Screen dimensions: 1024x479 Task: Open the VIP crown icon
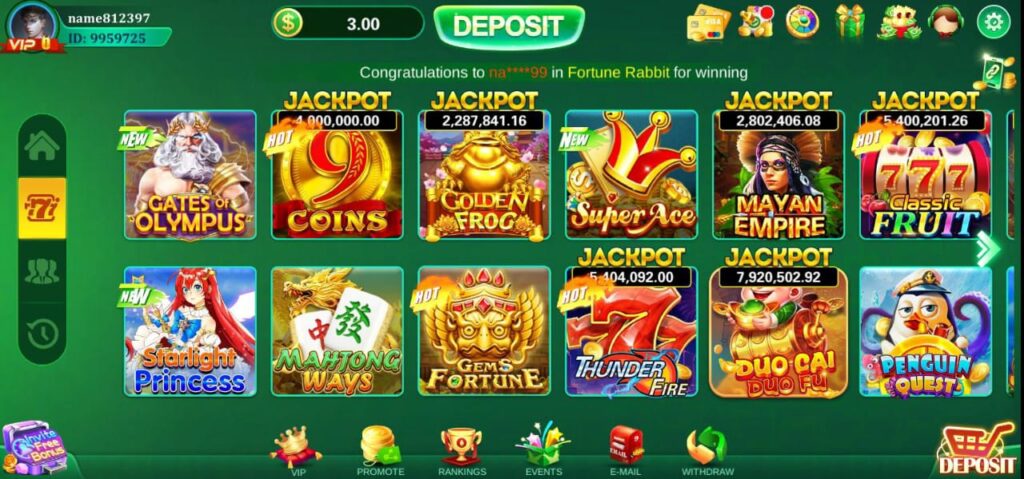(295, 446)
